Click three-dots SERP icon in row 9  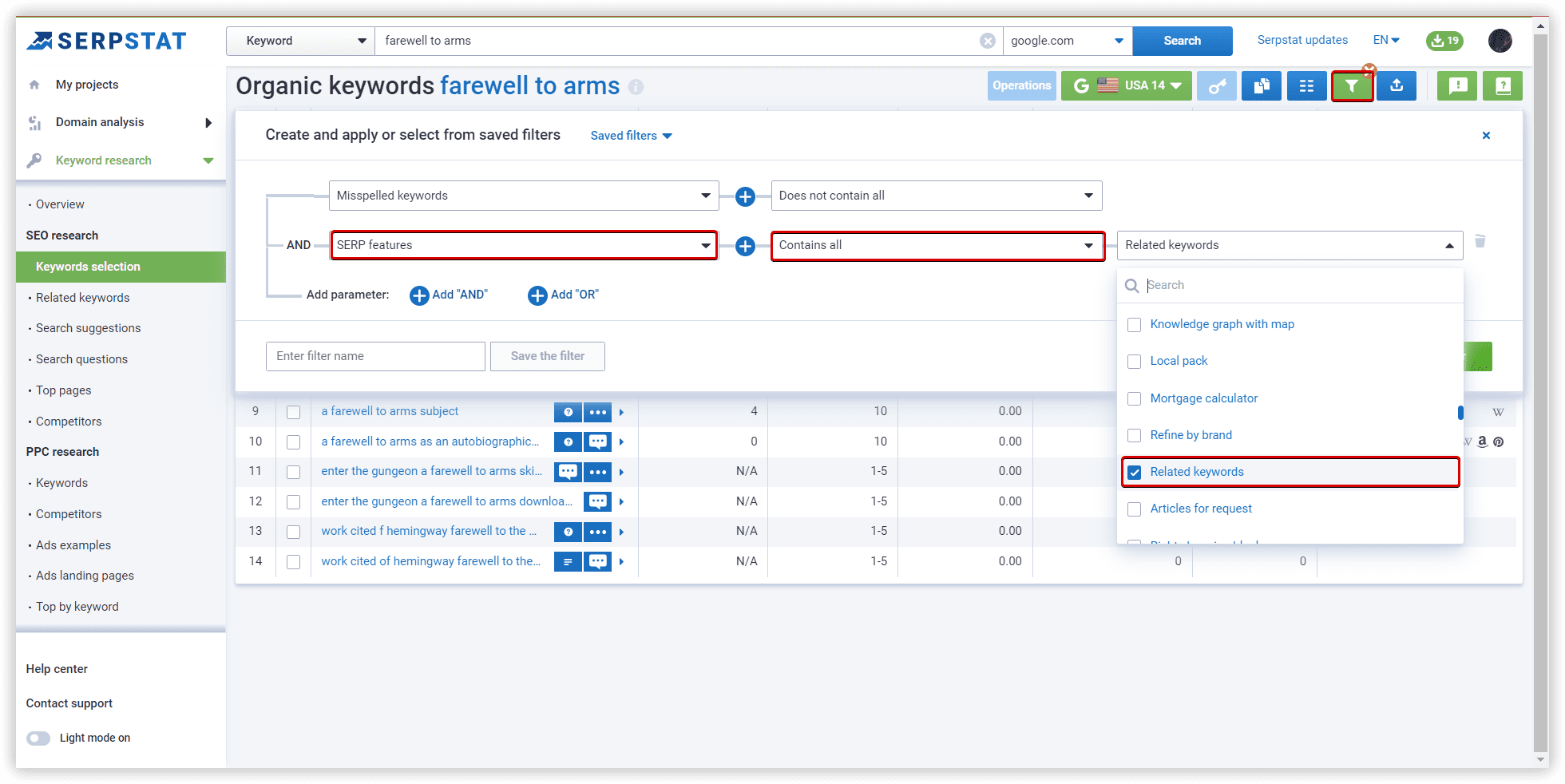tap(597, 412)
